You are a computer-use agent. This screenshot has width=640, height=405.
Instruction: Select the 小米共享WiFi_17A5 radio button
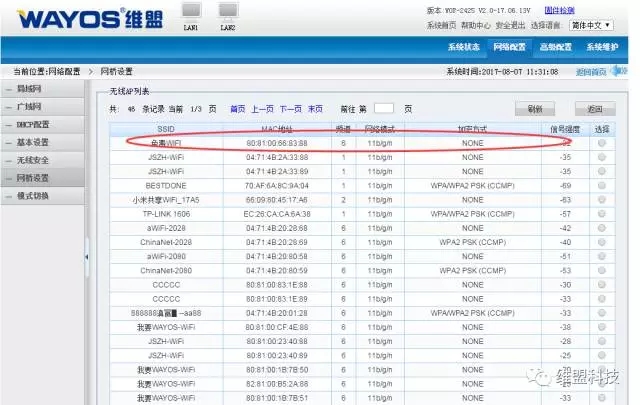click(602, 200)
